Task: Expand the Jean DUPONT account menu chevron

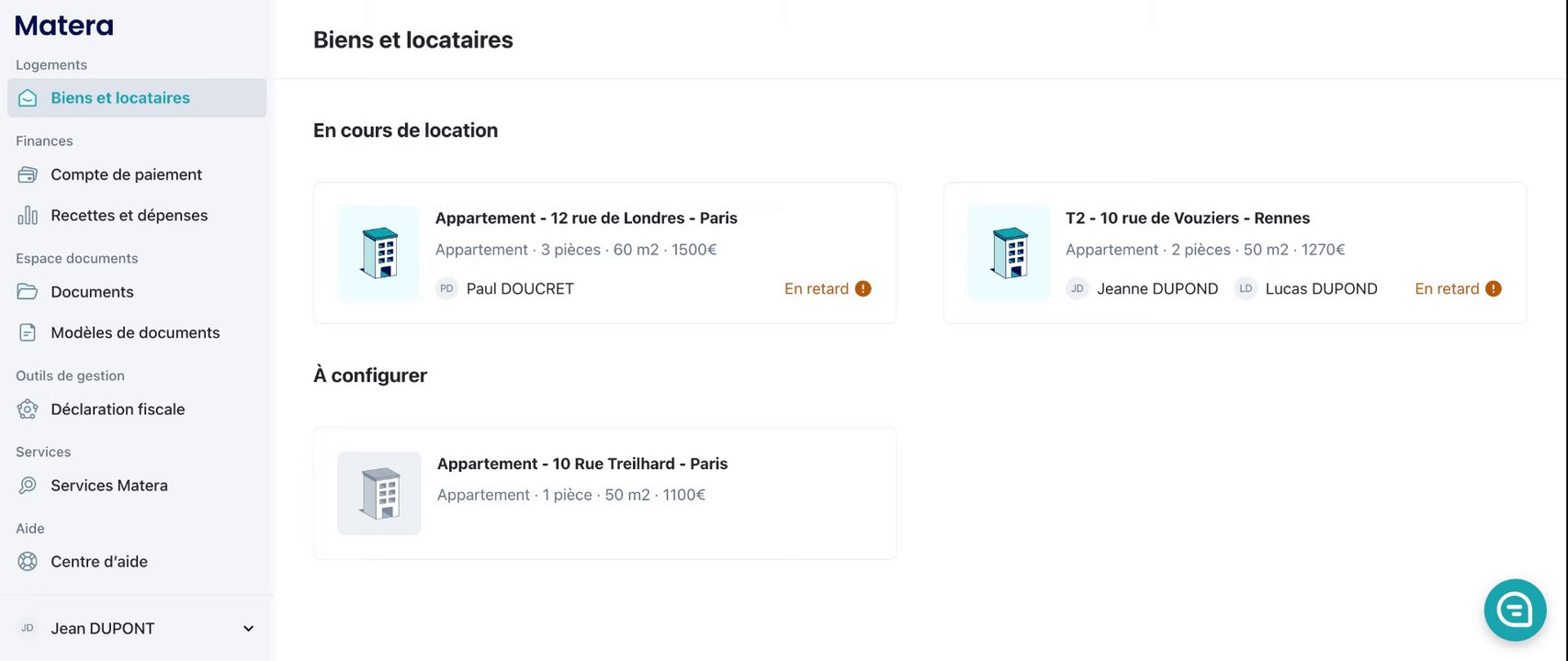Action: 248,629
